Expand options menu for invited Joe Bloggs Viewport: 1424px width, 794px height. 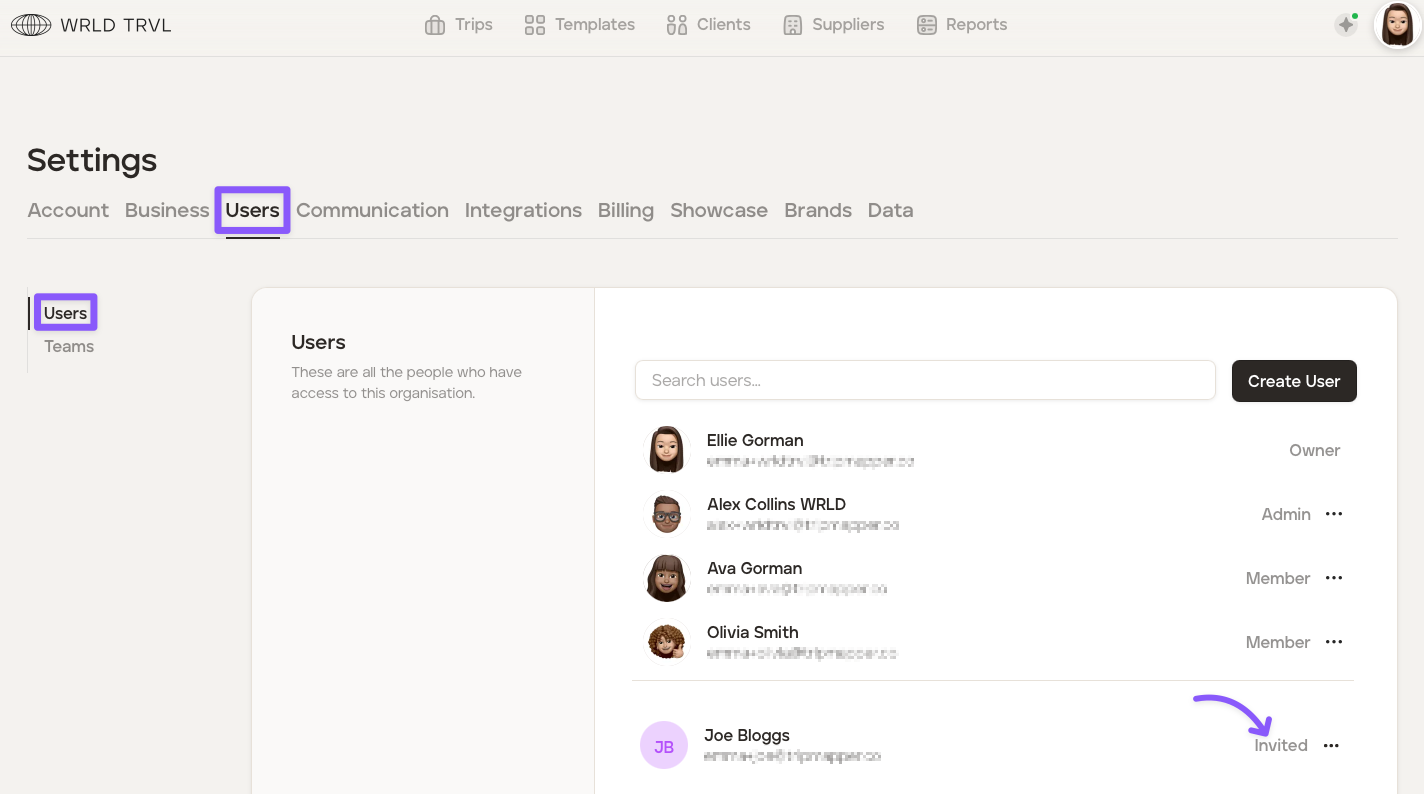point(1331,746)
